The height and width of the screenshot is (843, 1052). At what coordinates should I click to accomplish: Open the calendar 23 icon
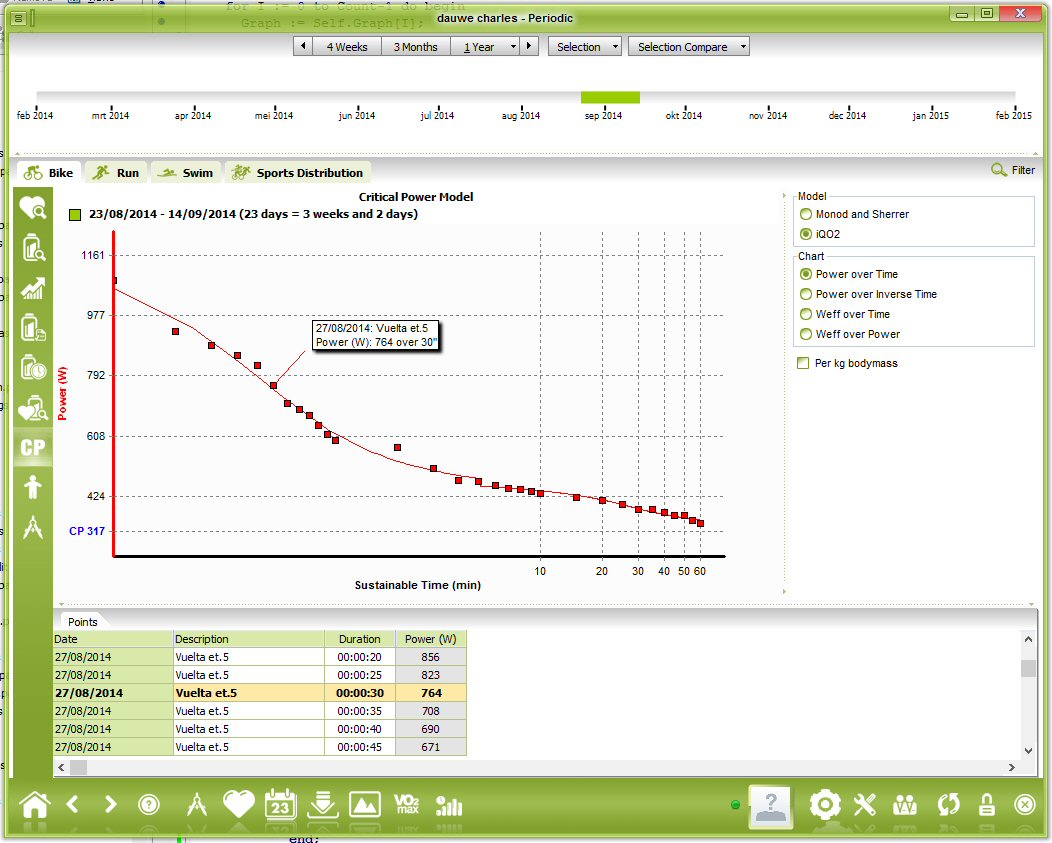[x=280, y=804]
